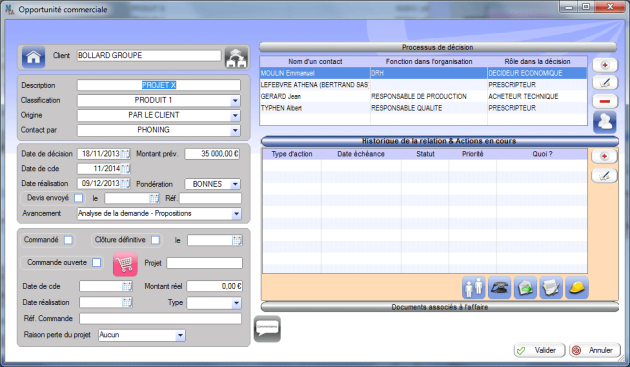Image resolution: width=630 pixels, height=367 pixels.
Task: Click the Montant réel field
Action: coord(215,286)
